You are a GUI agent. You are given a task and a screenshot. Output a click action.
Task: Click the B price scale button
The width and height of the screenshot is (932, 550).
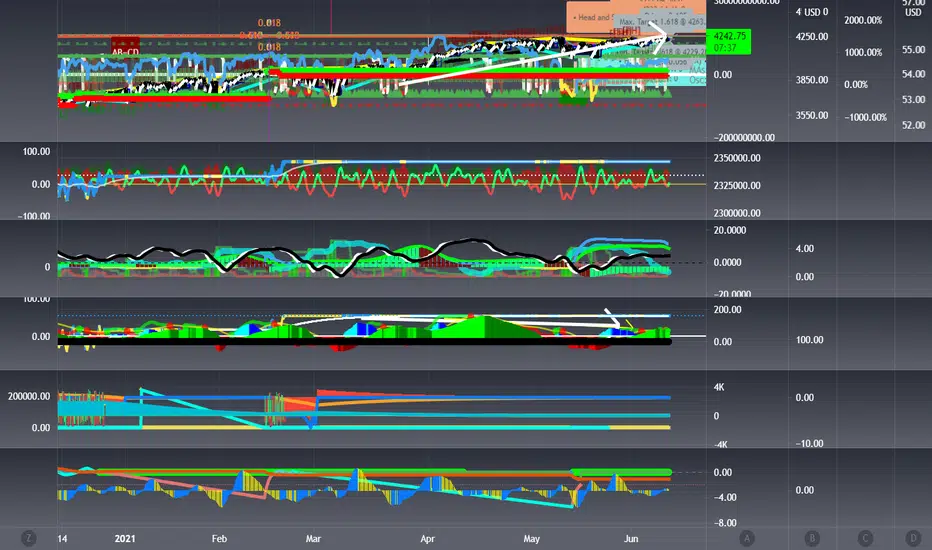pos(812,539)
